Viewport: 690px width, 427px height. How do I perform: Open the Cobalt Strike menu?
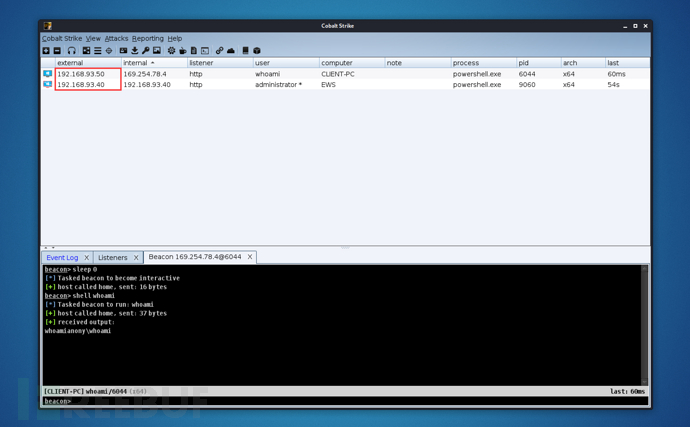tap(62, 38)
